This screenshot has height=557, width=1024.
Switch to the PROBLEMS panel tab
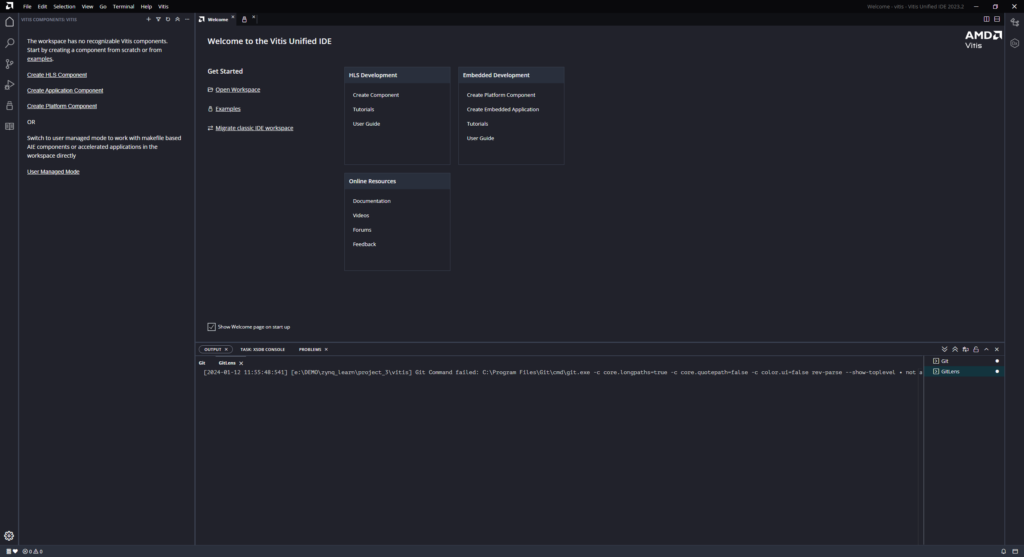tap(310, 349)
